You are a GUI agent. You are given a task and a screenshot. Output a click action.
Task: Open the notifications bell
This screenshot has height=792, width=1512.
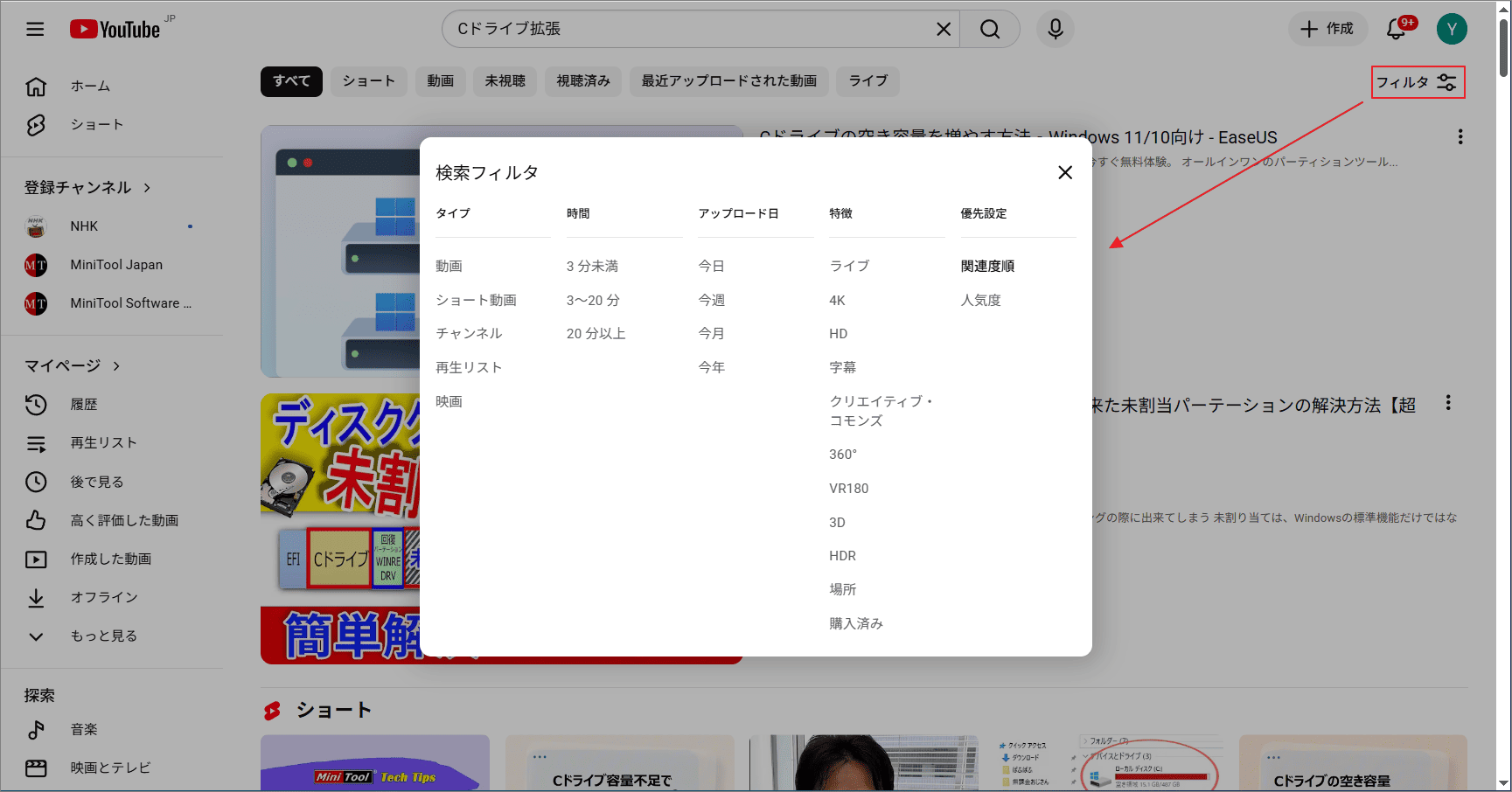tap(1394, 29)
